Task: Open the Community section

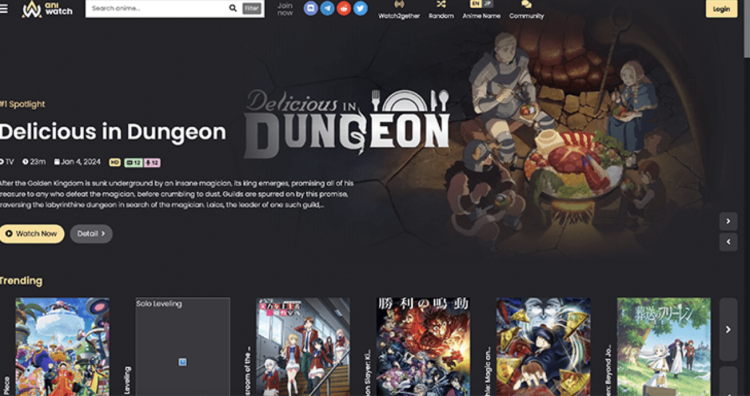Action: coord(527,10)
